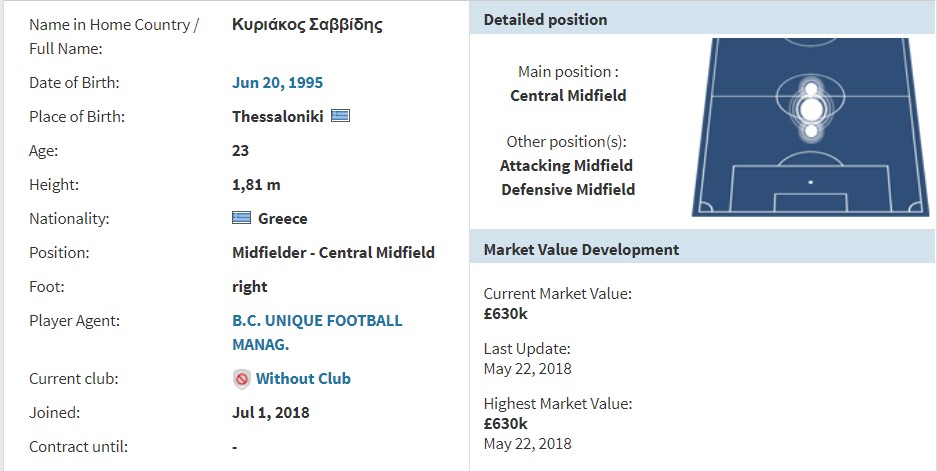
Task: Click the Defensive Midfield position text
Action: [568, 189]
